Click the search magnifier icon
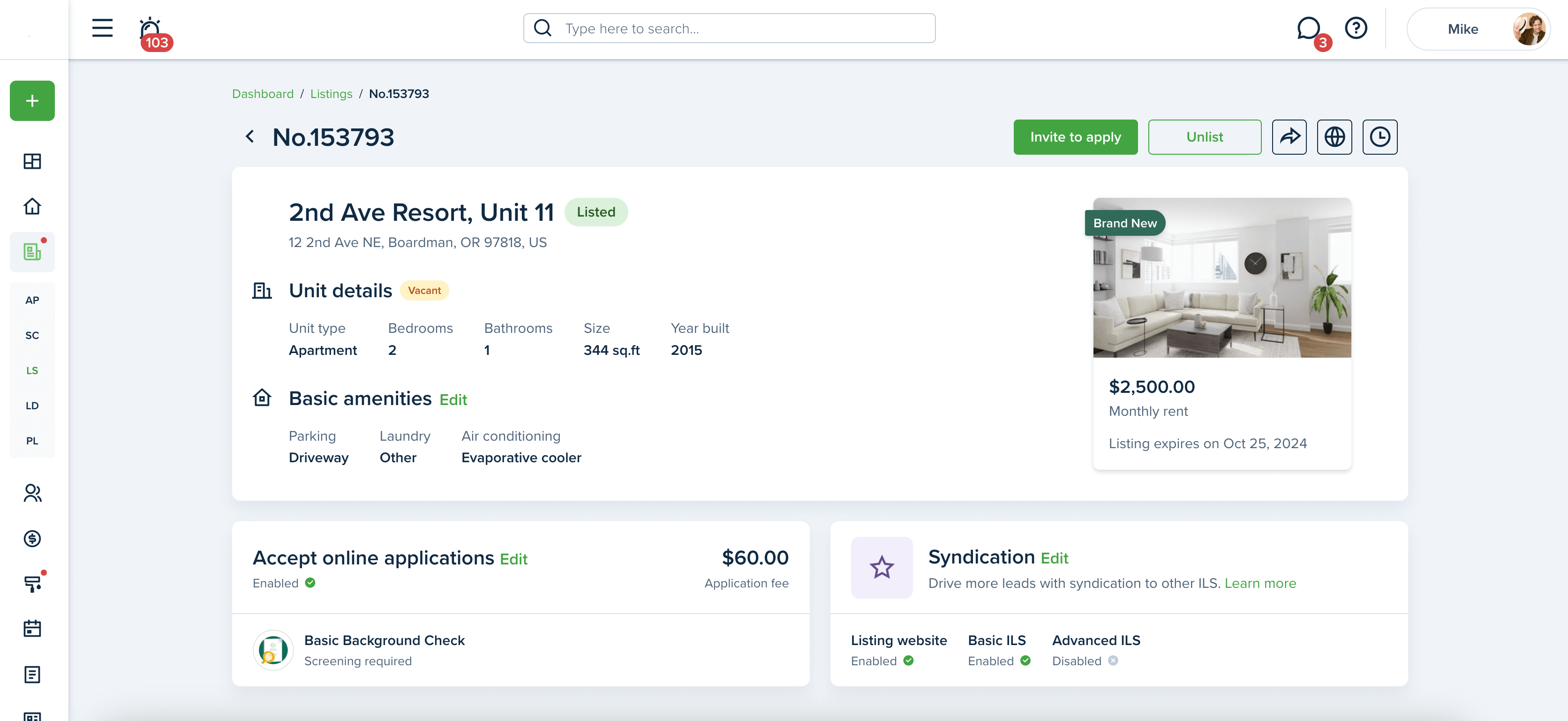The image size is (1568, 721). point(543,28)
